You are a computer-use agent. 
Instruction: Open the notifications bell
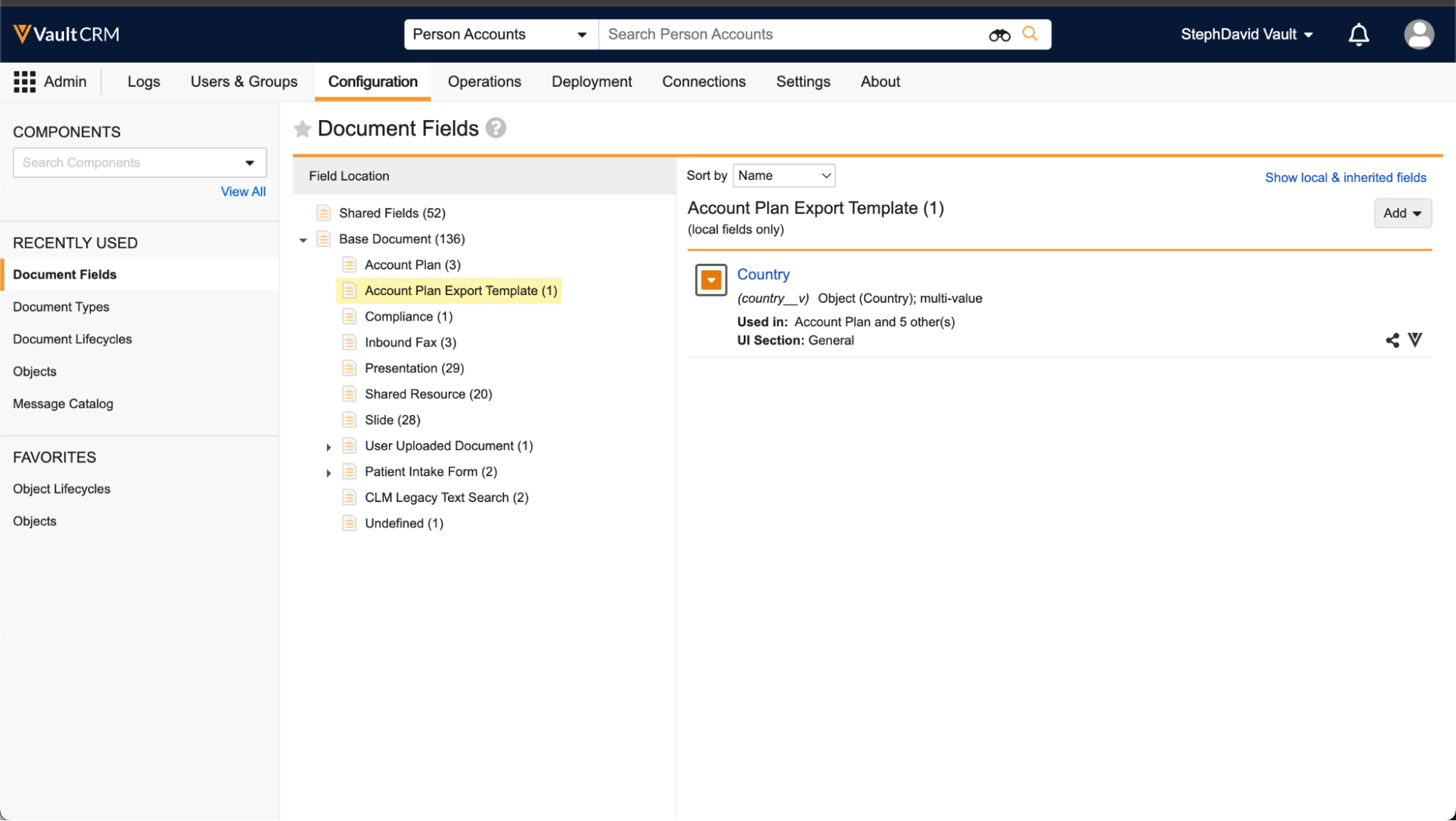pyautogui.click(x=1358, y=34)
